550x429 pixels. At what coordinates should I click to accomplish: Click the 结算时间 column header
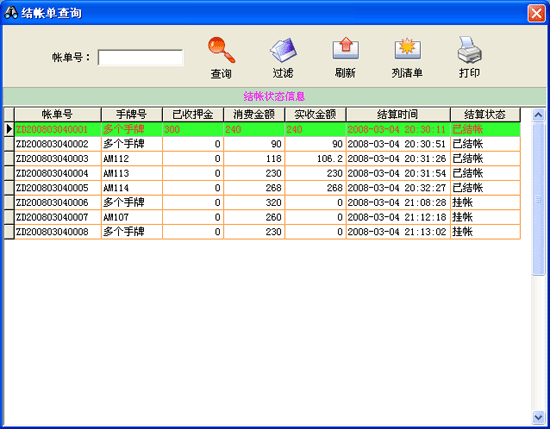(398, 114)
